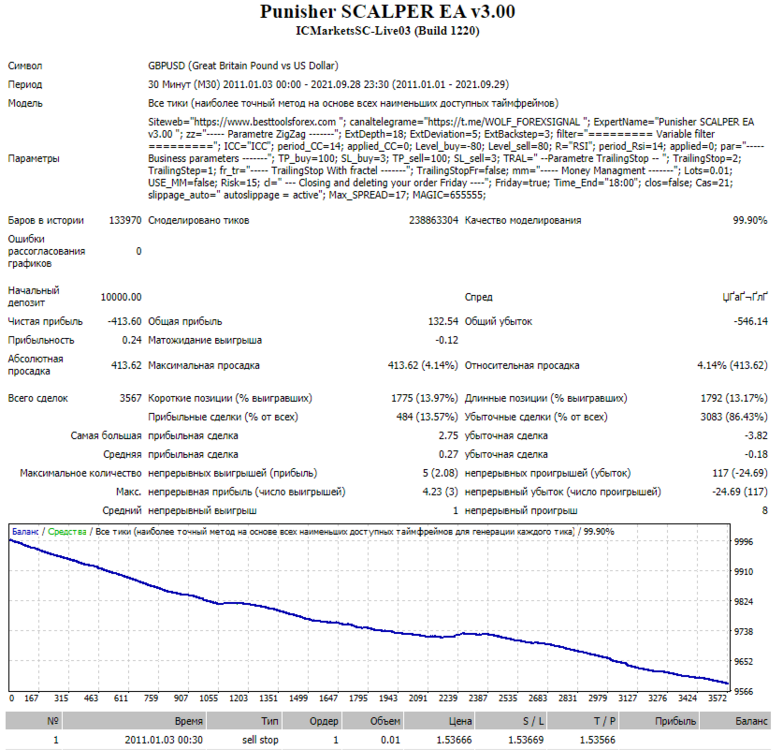Click the profit factor value 0.24

[x=132, y=340]
